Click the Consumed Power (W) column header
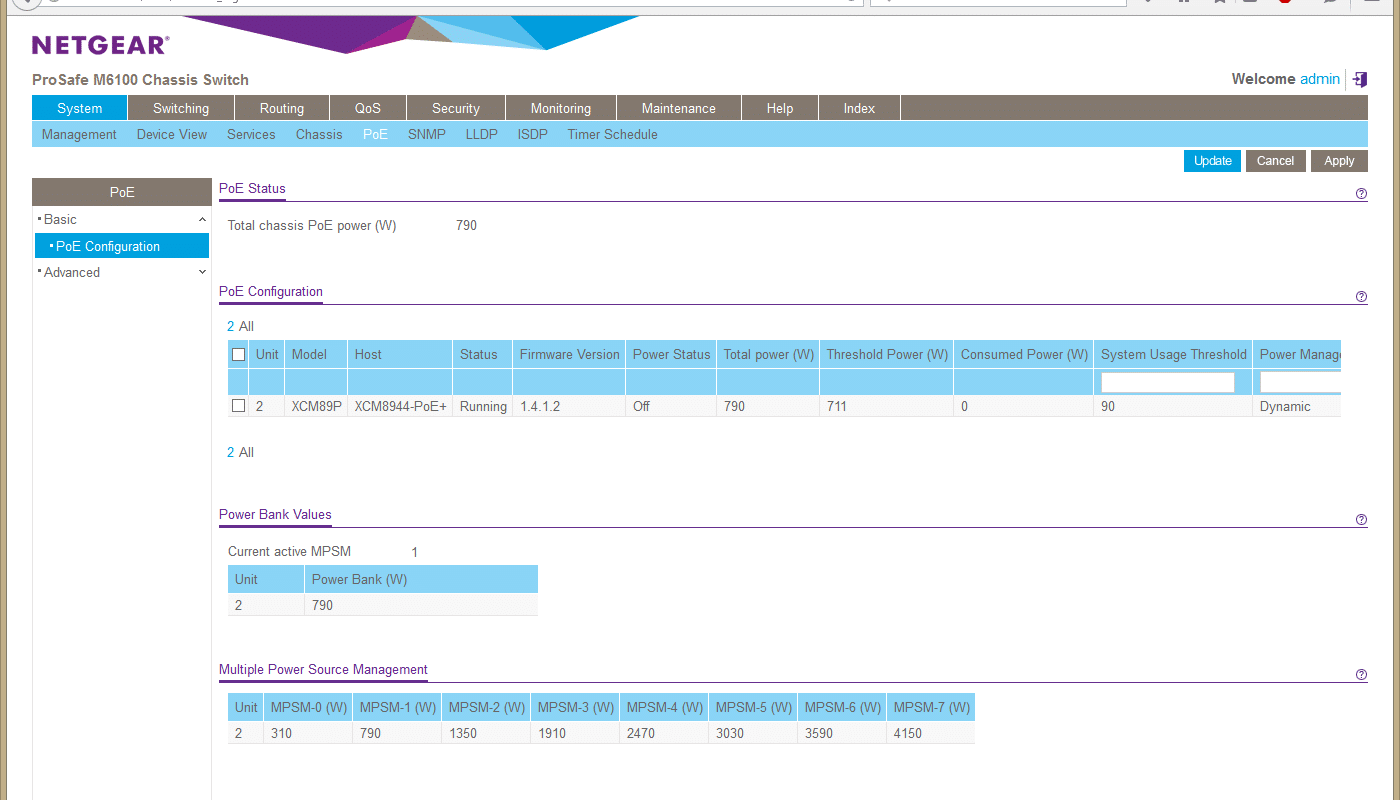Viewport: 1400px width, 800px height. click(1024, 354)
